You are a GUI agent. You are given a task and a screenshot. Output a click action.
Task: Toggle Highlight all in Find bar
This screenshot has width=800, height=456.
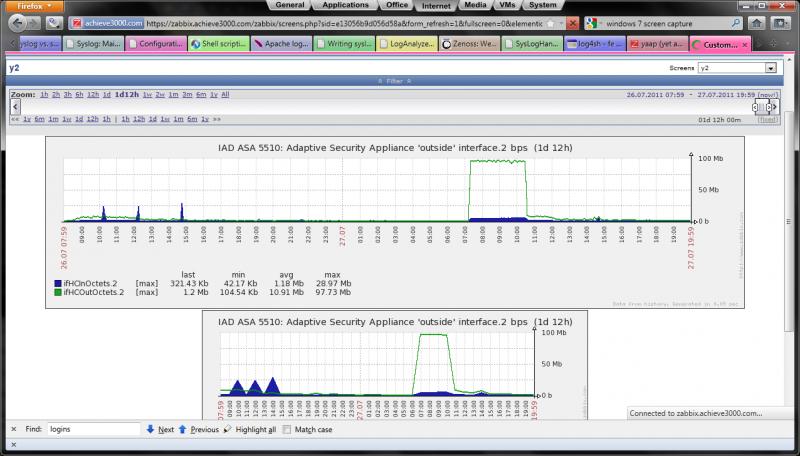[x=250, y=429]
